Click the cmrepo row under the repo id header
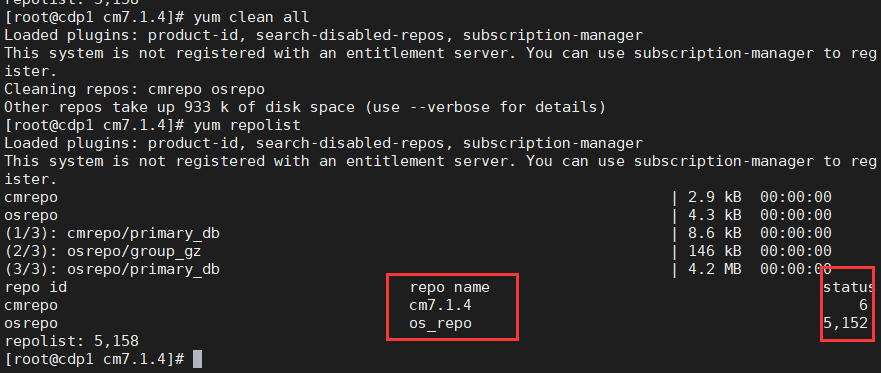This screenshot has height=373, width=881. coord(31,305)
